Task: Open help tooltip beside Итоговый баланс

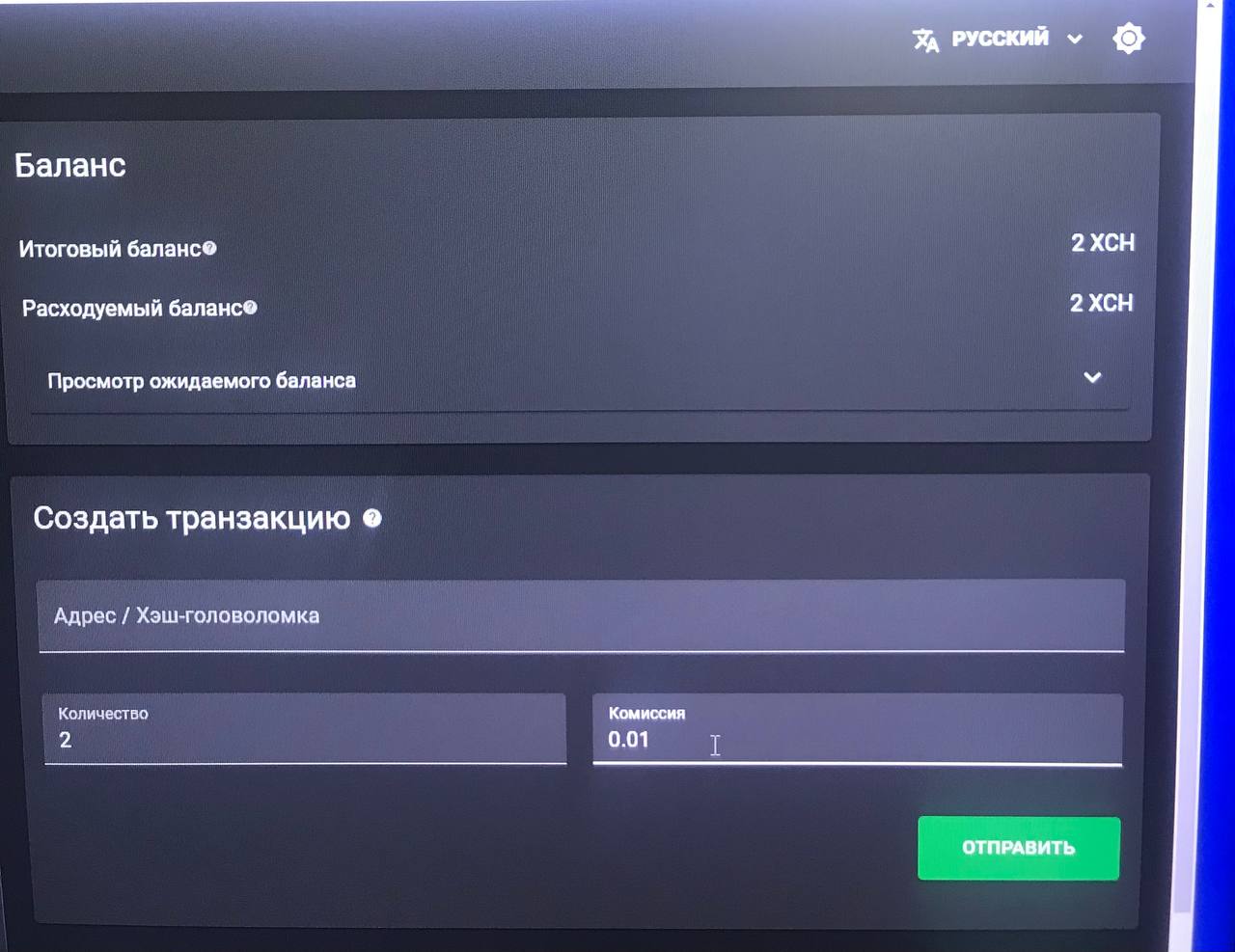Action: click(209, 248)
